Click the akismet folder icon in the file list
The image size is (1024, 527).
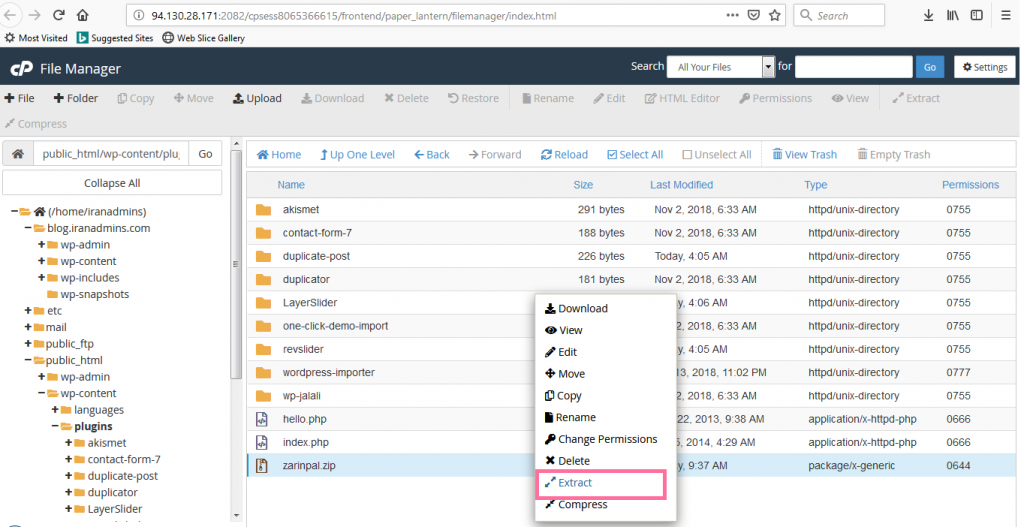tap(263, 210)
